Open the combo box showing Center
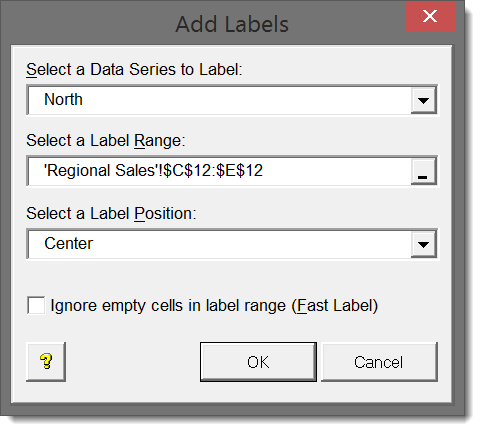 point(232,244)
